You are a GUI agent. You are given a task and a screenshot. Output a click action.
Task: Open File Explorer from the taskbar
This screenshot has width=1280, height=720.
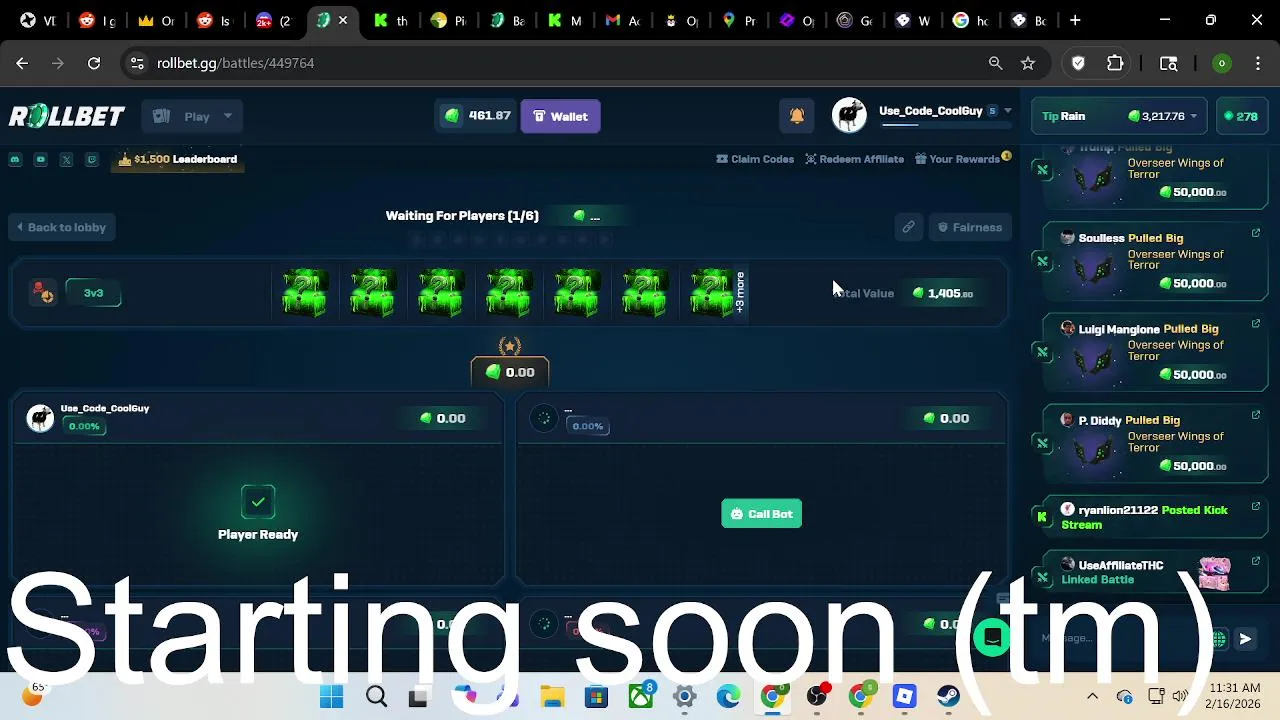click(x=552, y=696)
